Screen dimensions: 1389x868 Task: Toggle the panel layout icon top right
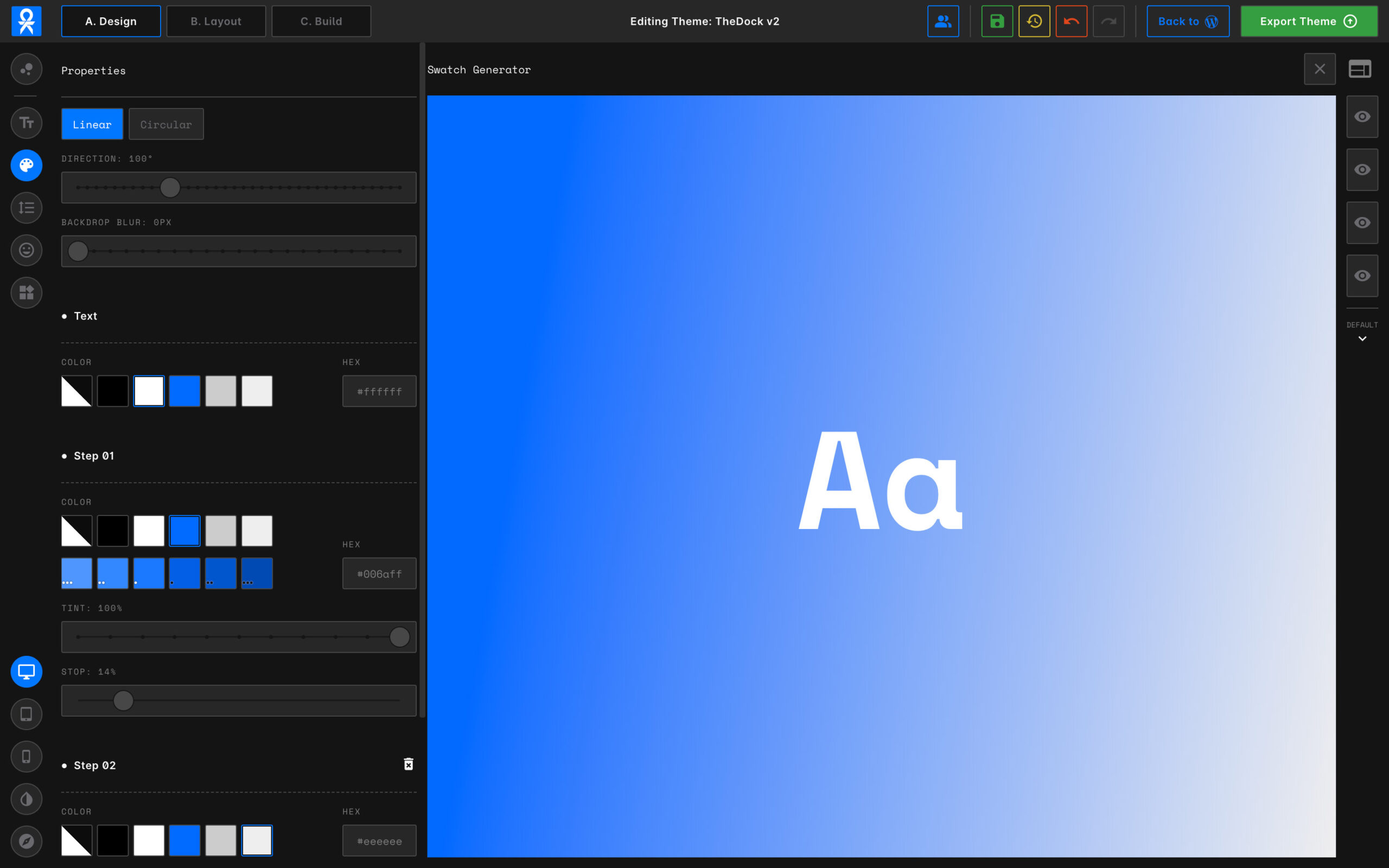tap(1359, 69)
